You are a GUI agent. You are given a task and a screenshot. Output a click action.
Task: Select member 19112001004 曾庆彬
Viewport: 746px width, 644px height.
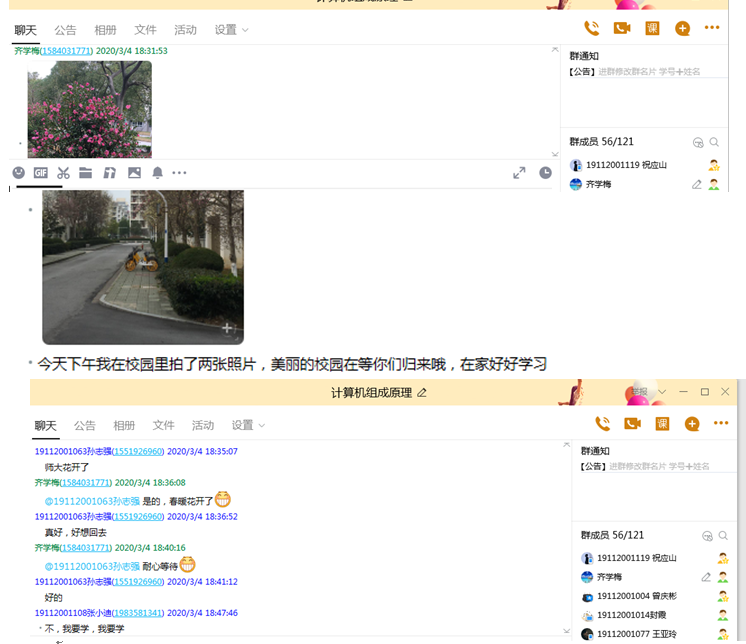[655, 596]
